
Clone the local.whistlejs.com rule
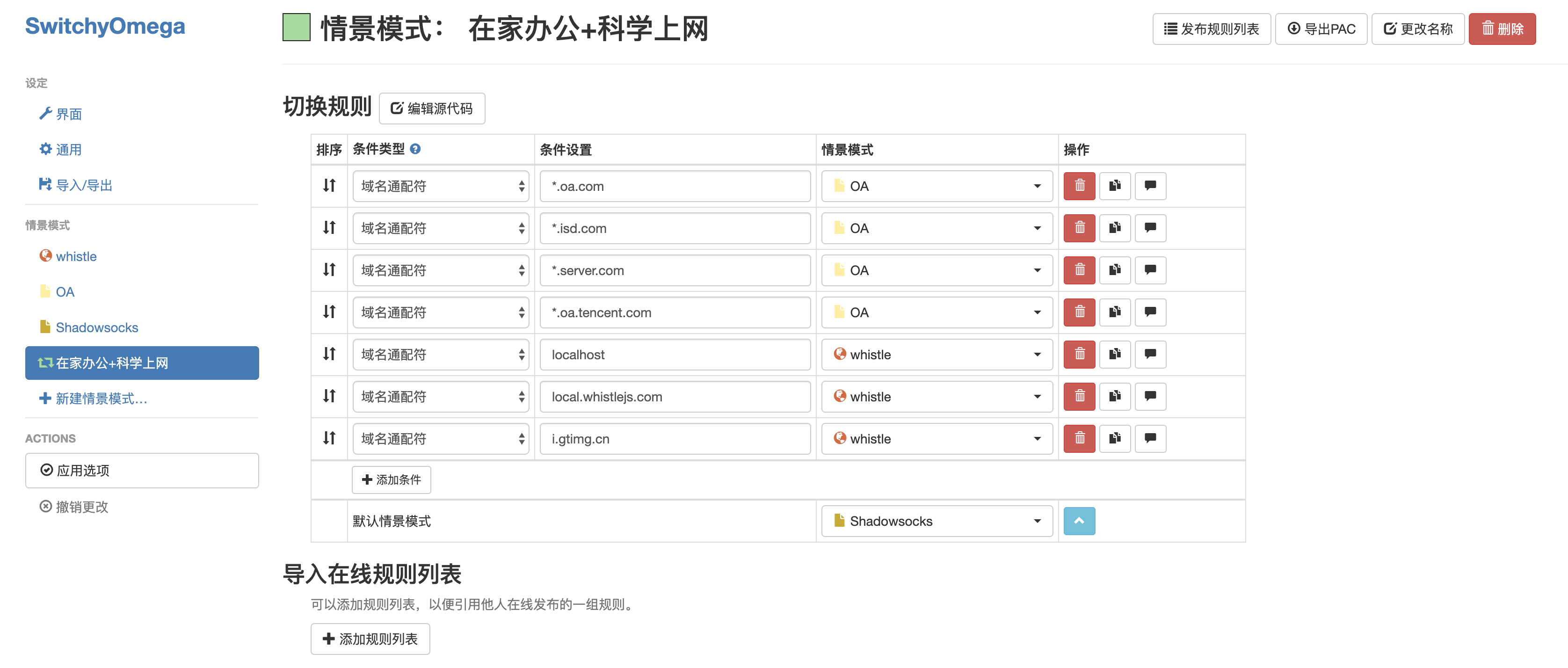pyautogui.click(x=1115, y=396)
